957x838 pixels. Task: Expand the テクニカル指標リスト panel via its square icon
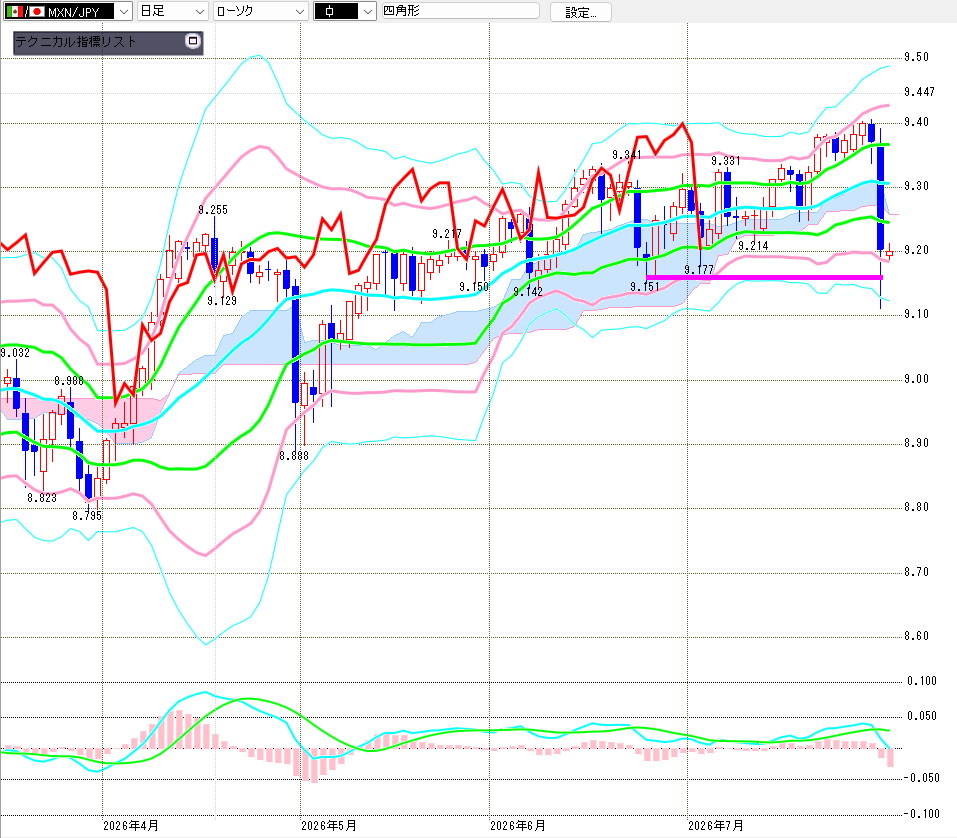193,41
